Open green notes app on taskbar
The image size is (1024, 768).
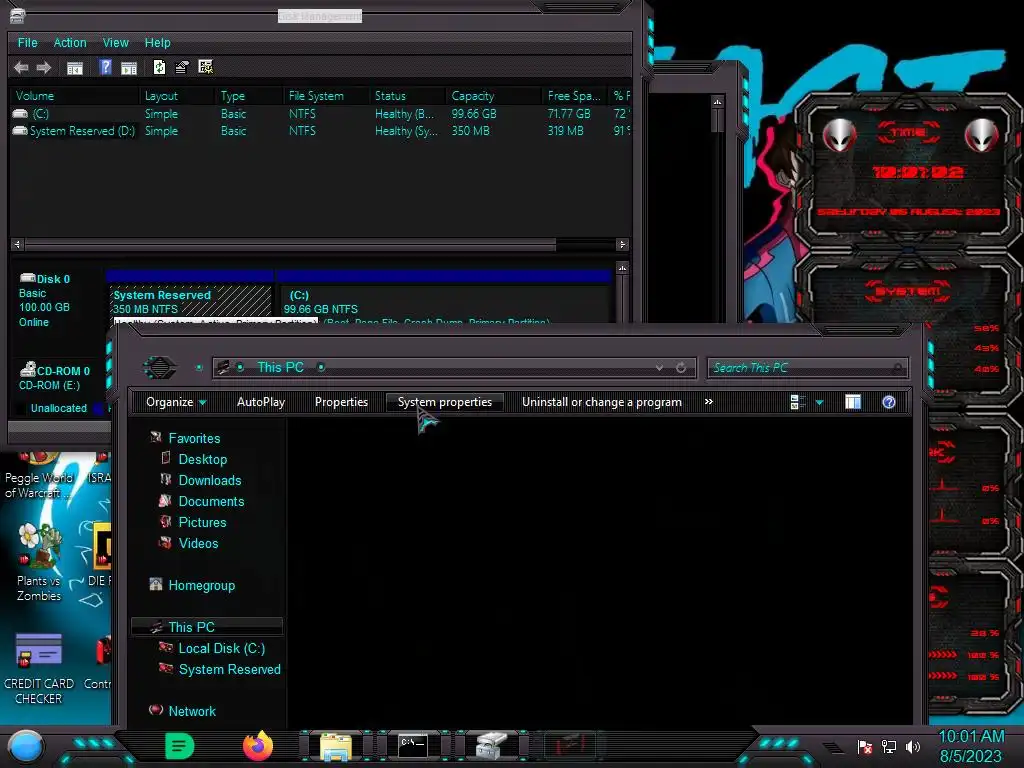[179, 746]
